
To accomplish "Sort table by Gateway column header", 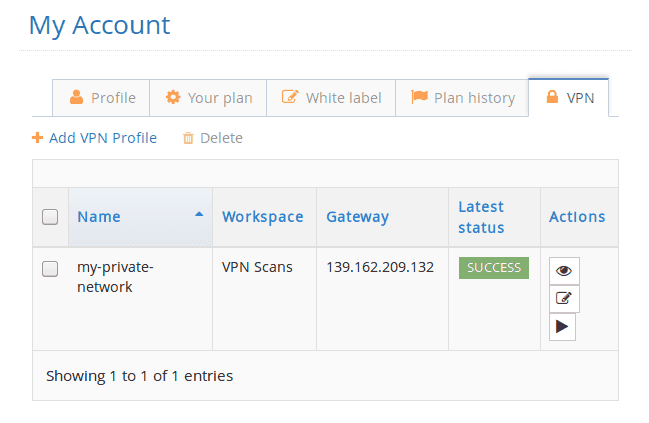I will tap(357, 217).
